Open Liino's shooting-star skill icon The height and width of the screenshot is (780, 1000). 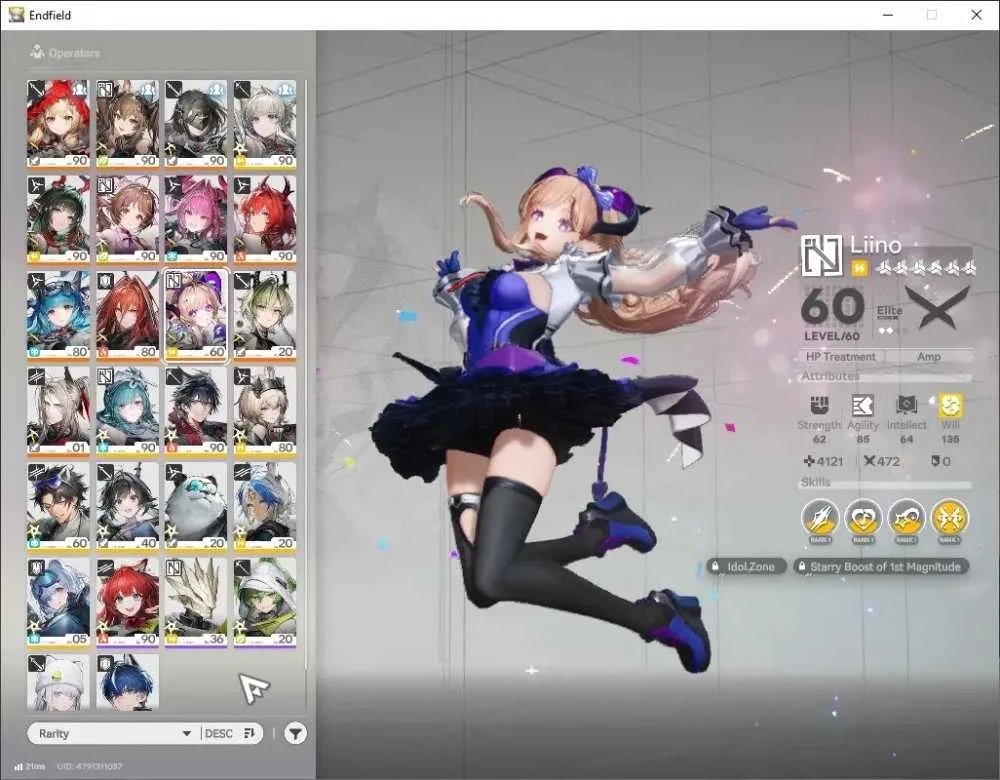pos(906,519)
